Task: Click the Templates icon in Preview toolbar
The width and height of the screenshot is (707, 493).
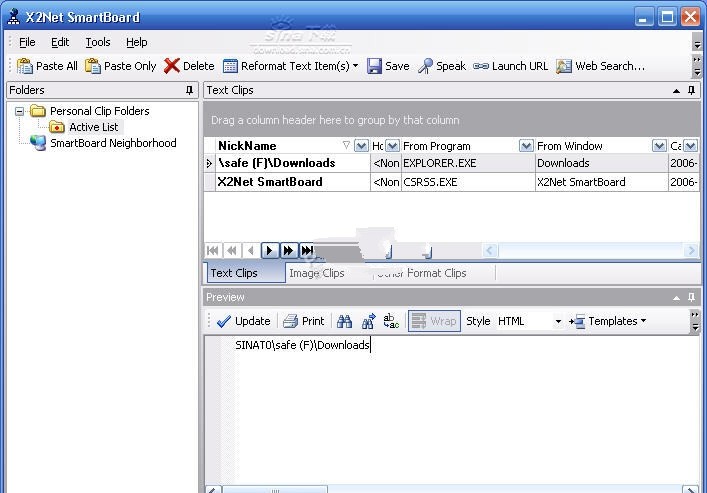Action: tap(577, 321)
